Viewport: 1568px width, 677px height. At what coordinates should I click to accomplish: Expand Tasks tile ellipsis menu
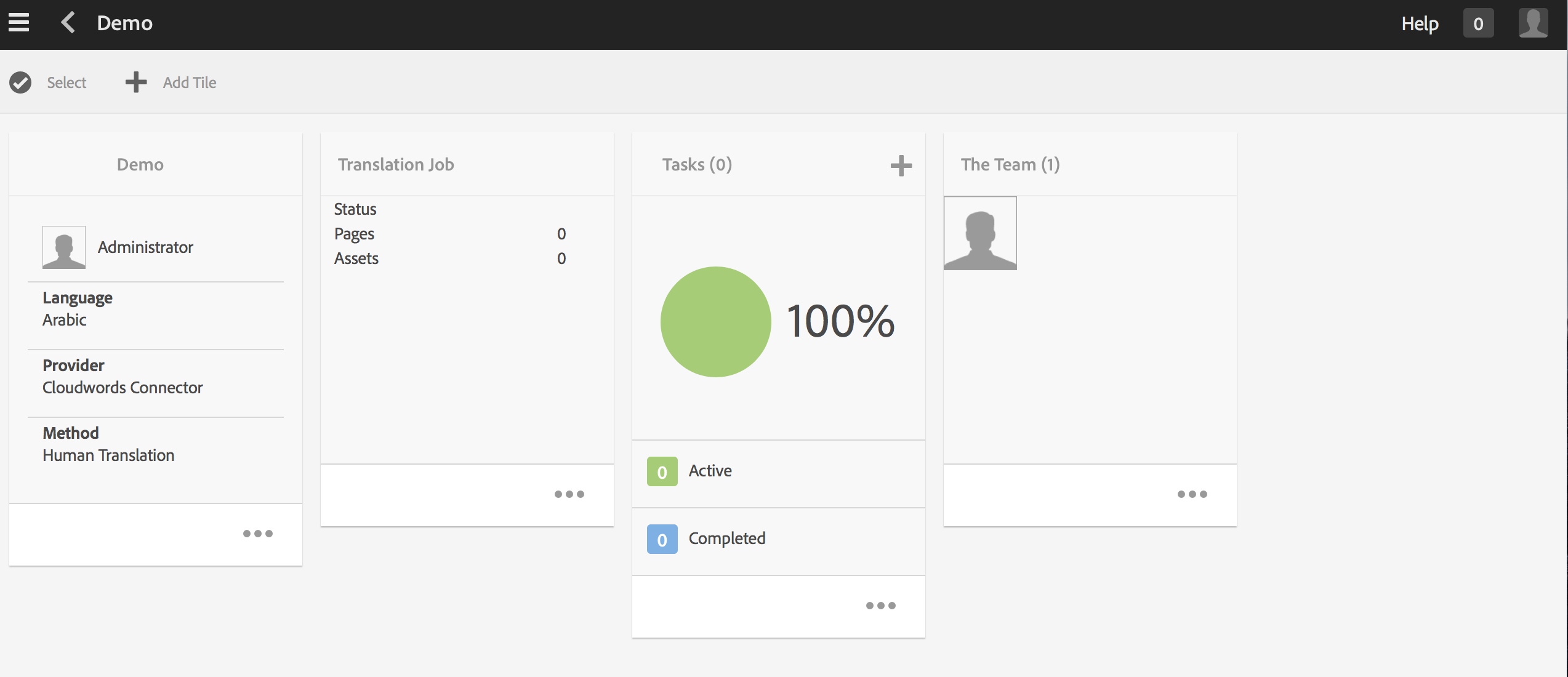[x=880, y=606]
